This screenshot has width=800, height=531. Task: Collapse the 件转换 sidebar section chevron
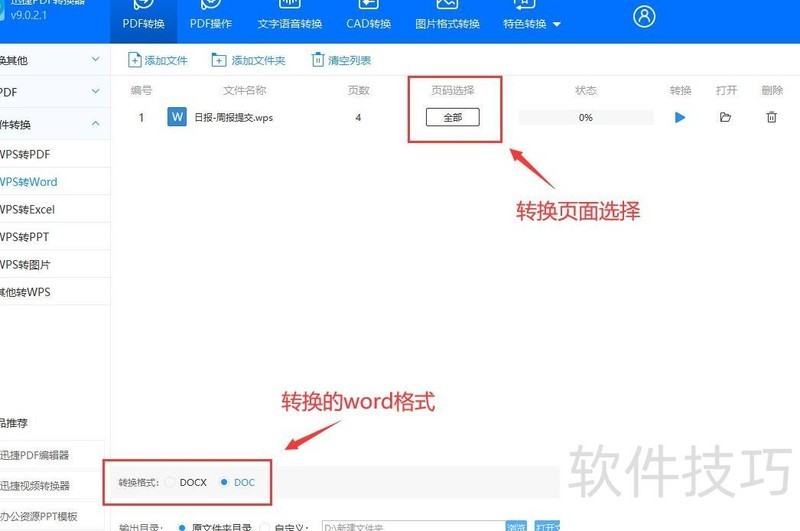pyautogui.click(x=95, y=123)
